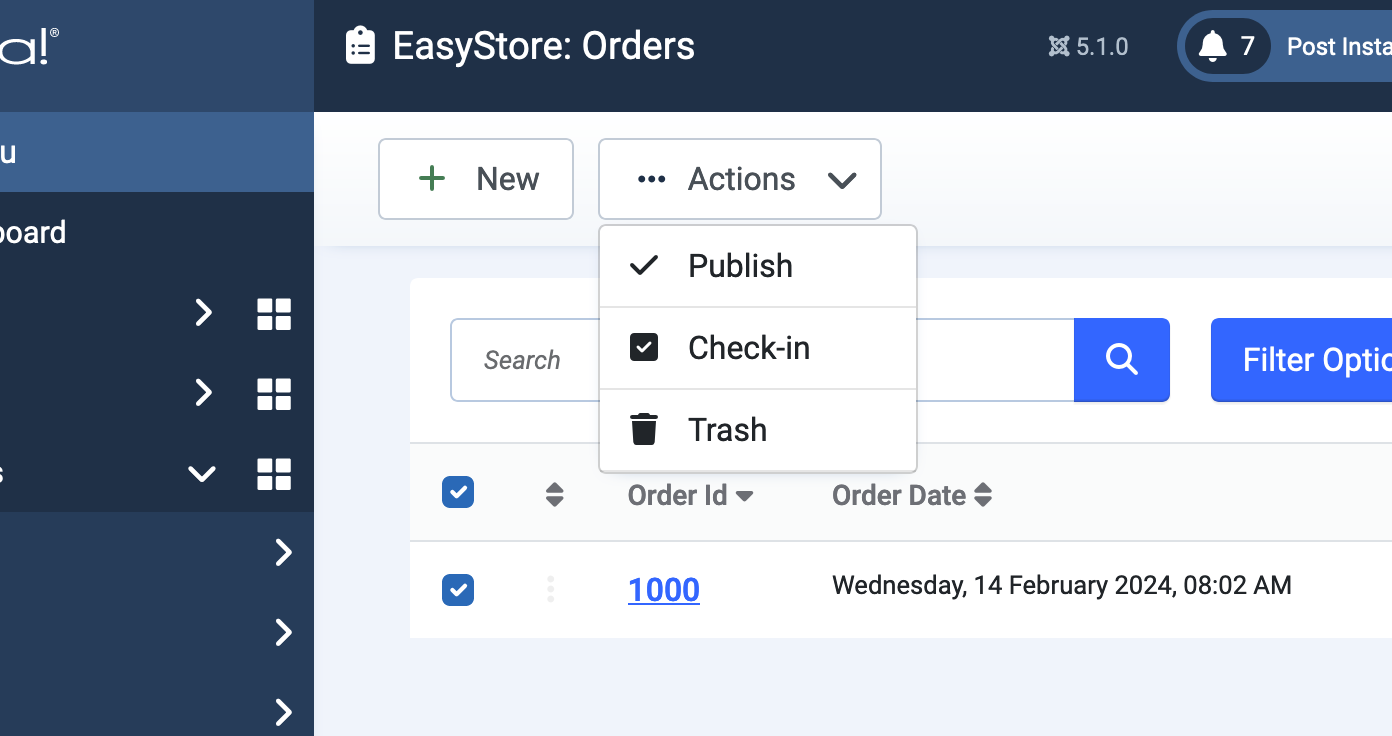Screen dimensions: 1392x736
Task: Click the trash icon in the Actions menu
Action: [x=644, y=428]
